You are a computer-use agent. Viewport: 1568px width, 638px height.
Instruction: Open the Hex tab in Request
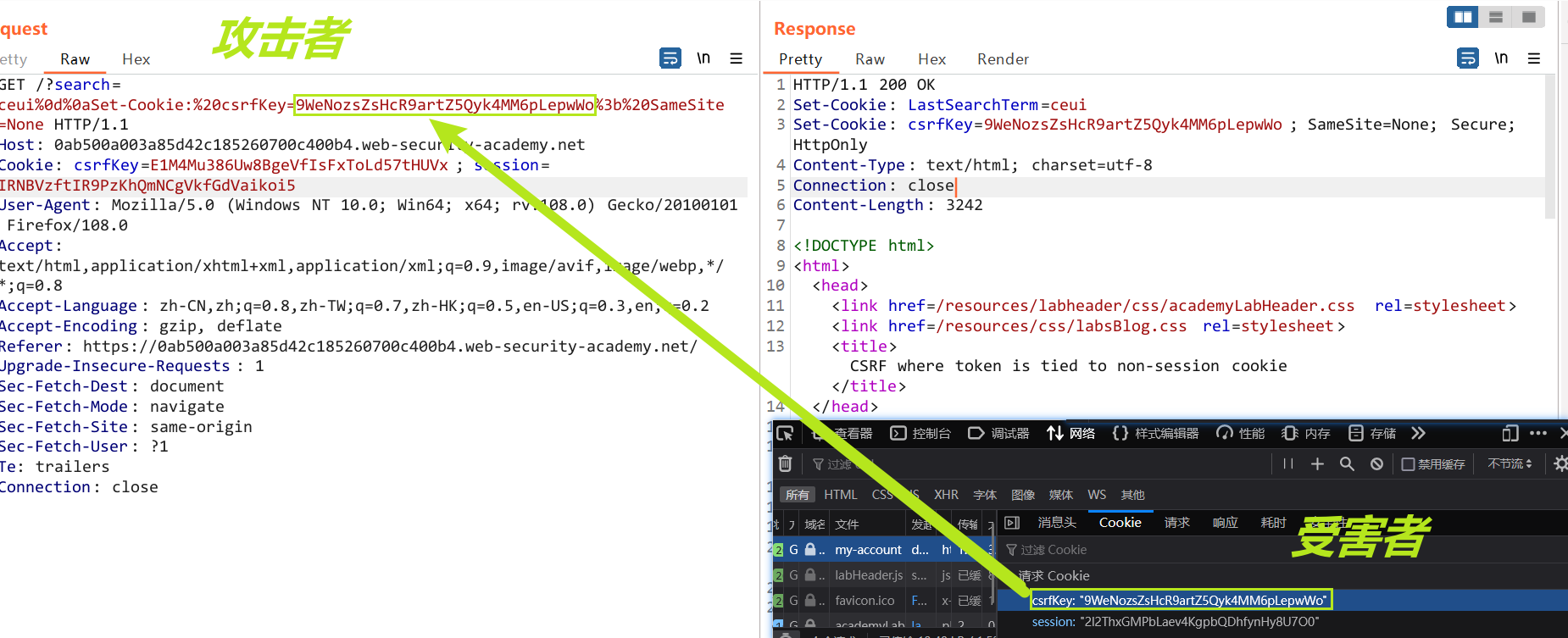(136, 59)
